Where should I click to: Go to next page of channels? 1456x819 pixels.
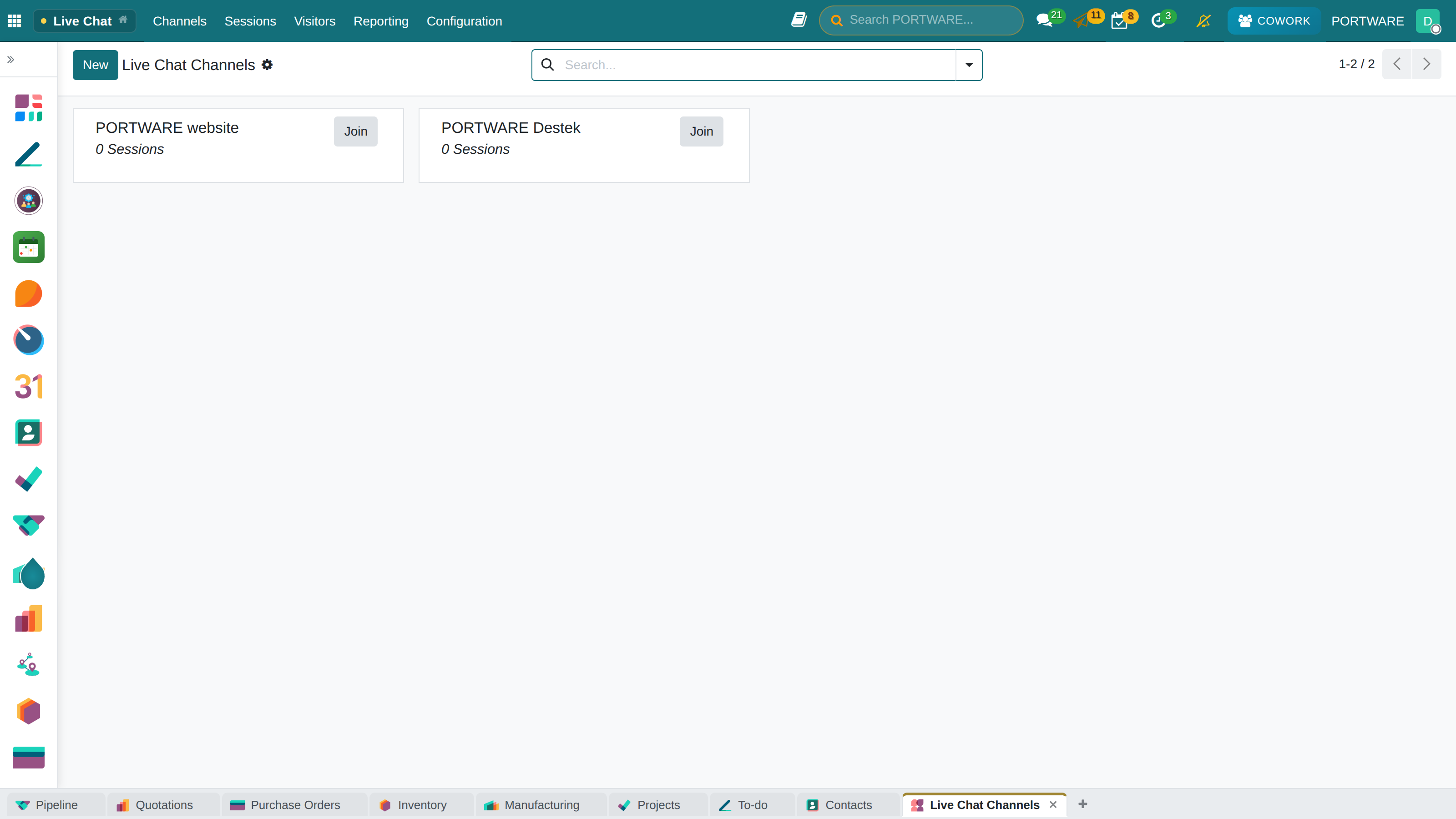(x=1426, y=64)
